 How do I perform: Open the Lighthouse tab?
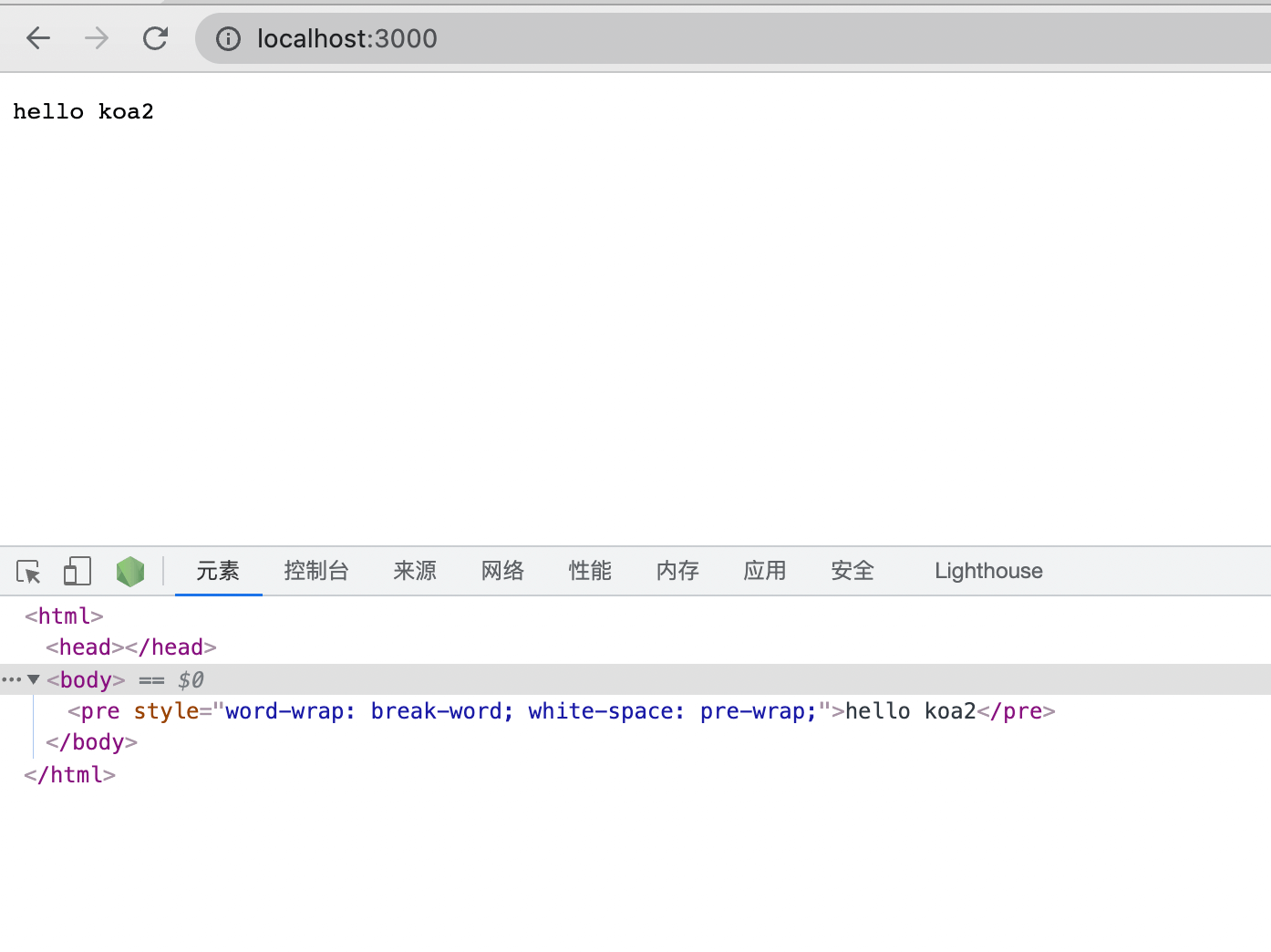988,571
